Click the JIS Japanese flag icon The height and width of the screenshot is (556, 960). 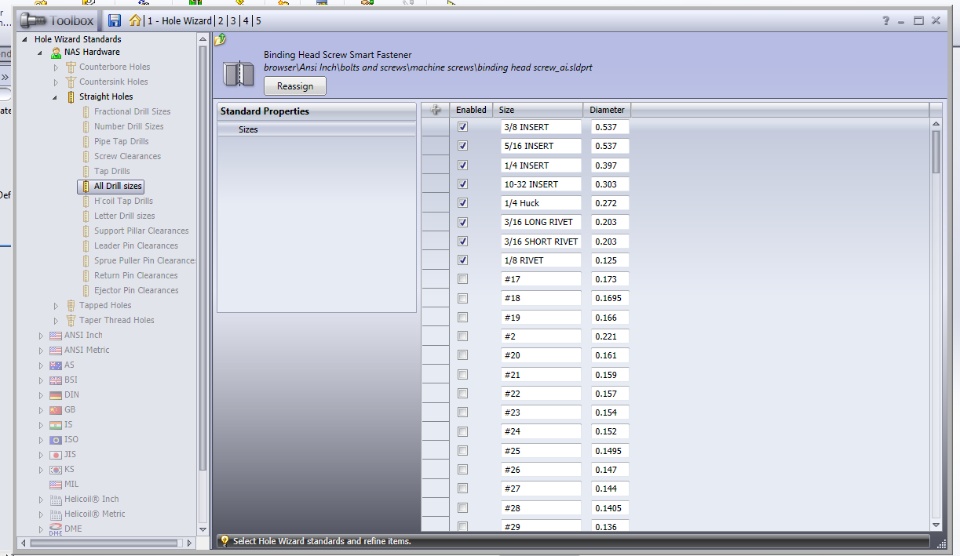coord(56,455)
